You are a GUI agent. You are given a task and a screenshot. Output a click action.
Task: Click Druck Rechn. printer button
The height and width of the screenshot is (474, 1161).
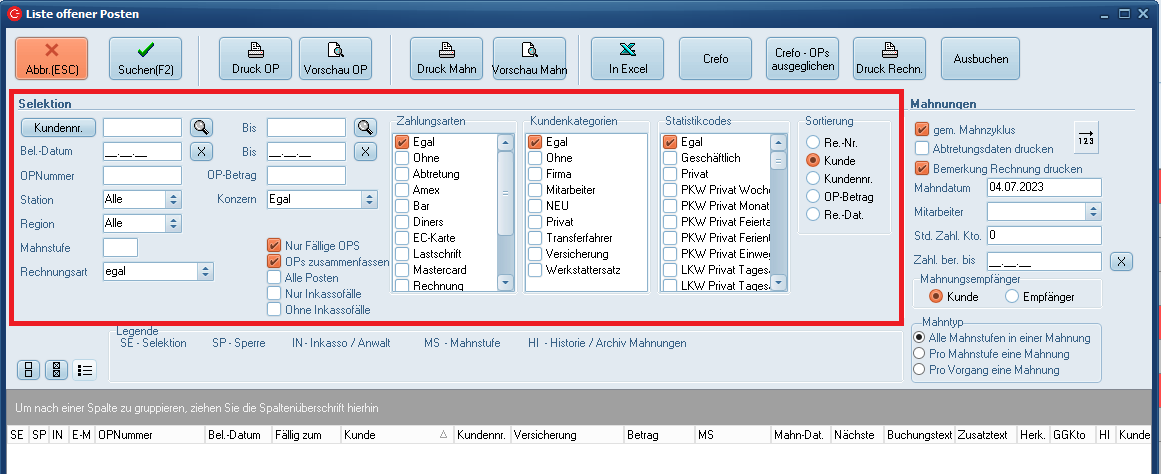pos(889,58)
